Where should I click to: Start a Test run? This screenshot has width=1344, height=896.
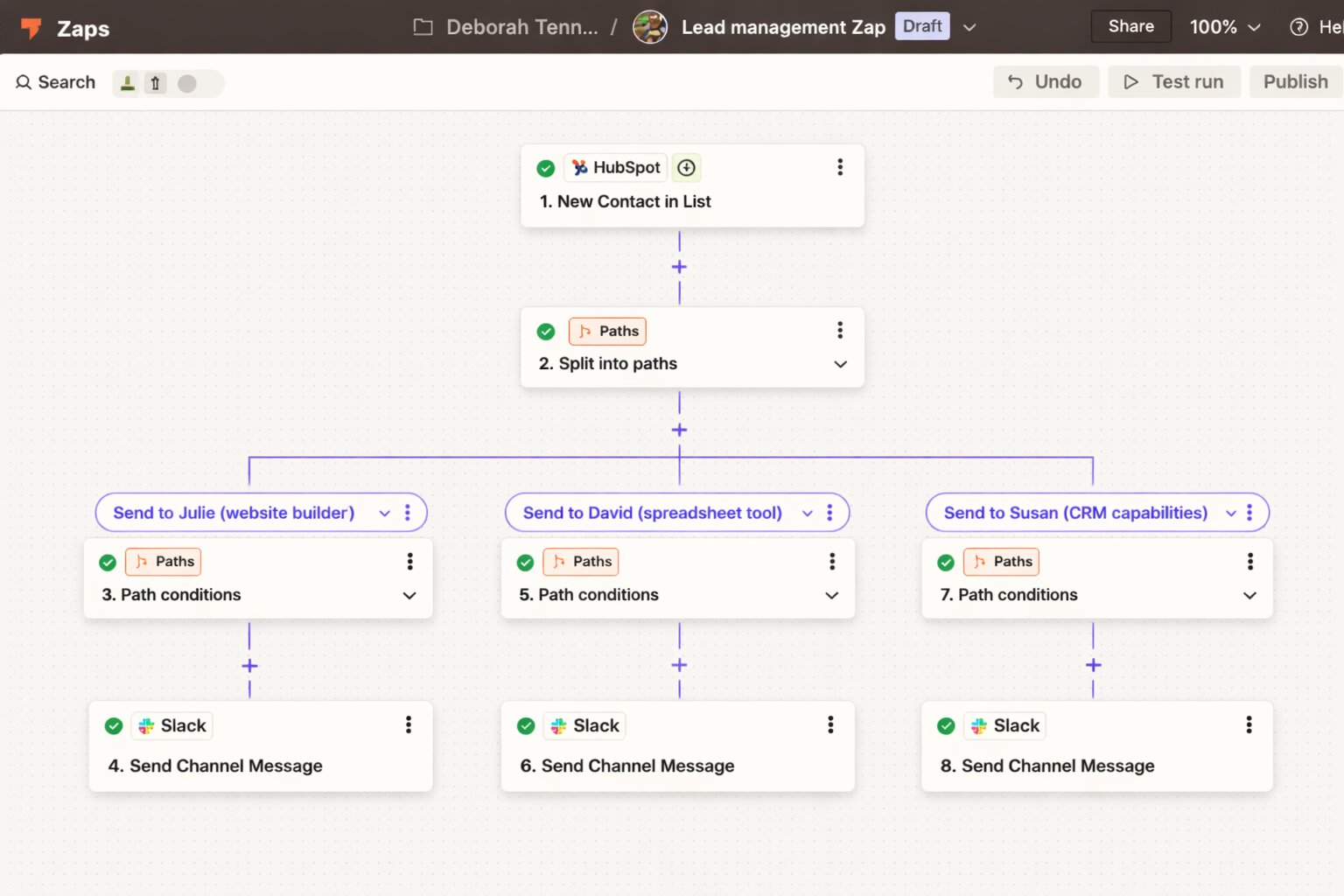(1174, 81)
